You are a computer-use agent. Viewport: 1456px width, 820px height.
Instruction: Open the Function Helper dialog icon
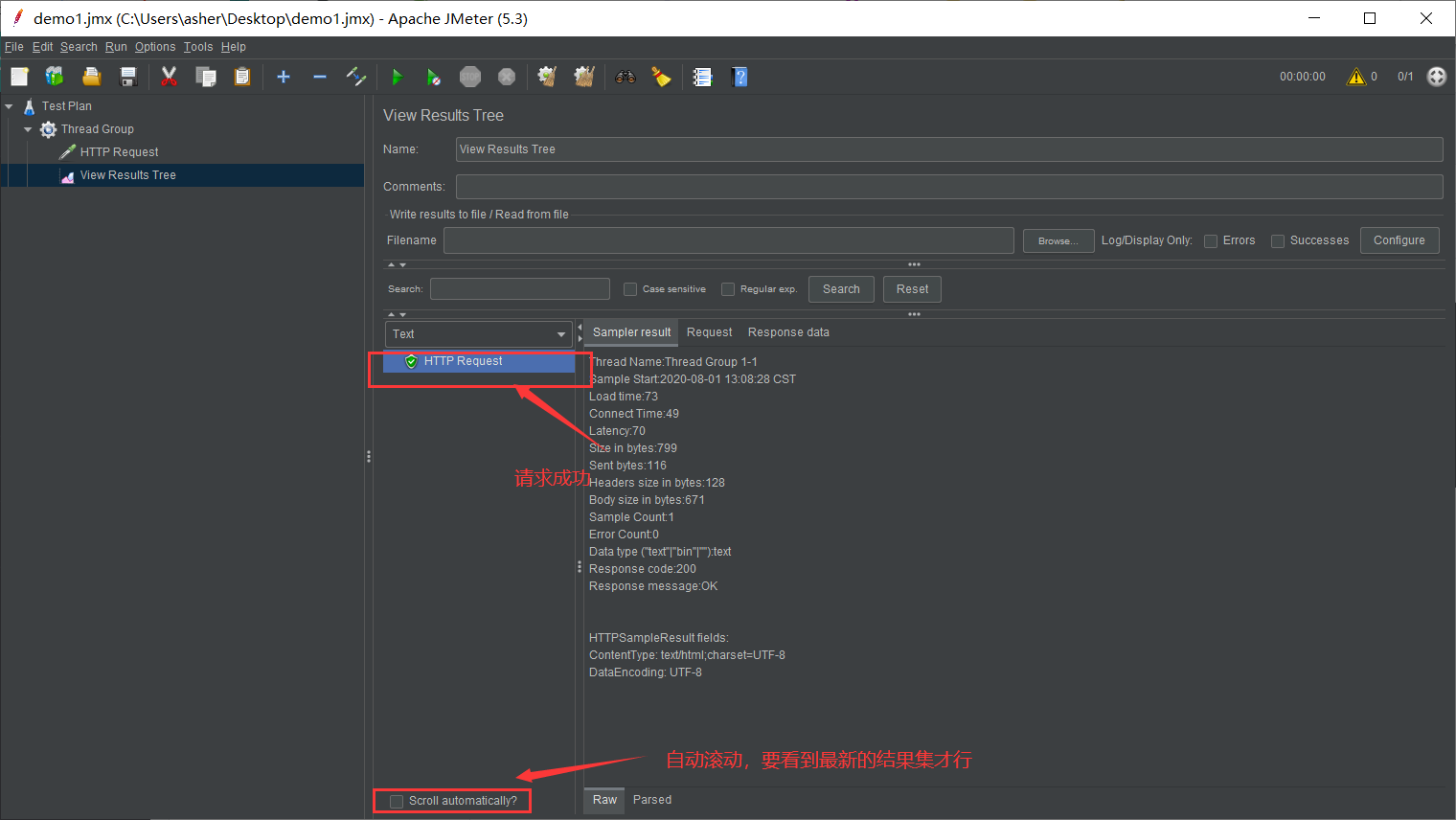(x=703, y=77)
